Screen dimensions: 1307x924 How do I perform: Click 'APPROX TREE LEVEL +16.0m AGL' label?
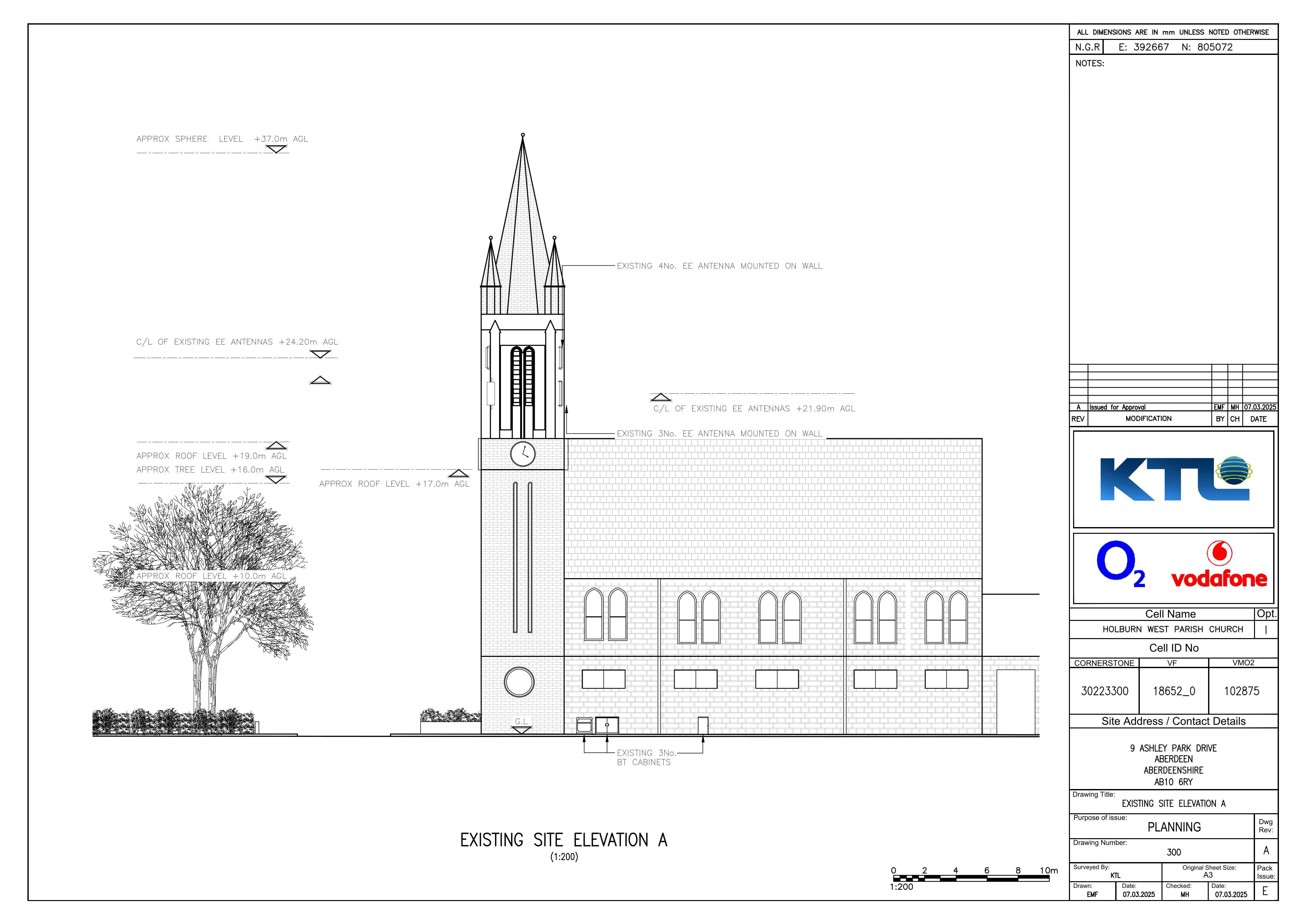(x=210, y=470)
